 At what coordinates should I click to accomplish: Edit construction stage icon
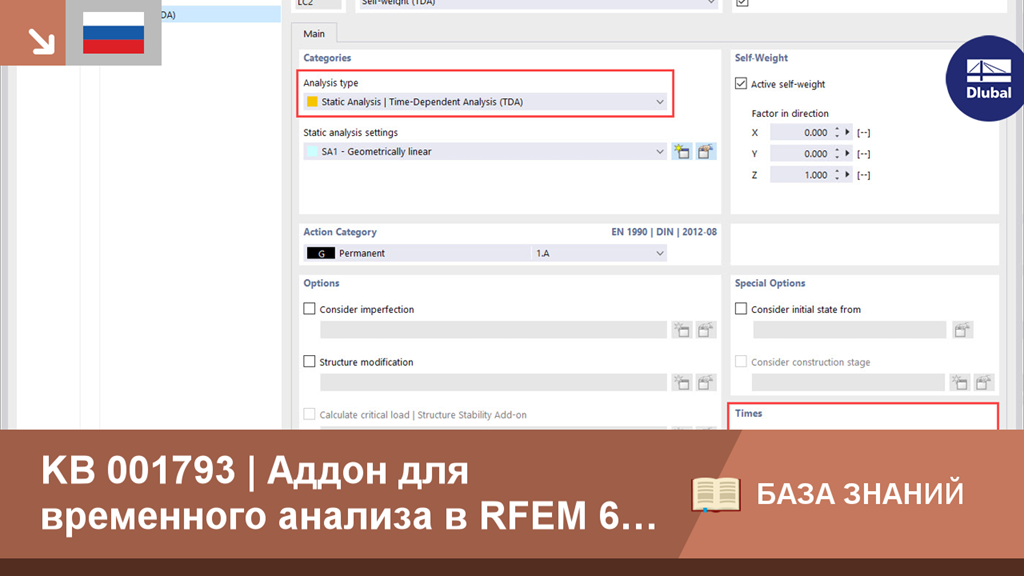point(984,382)
